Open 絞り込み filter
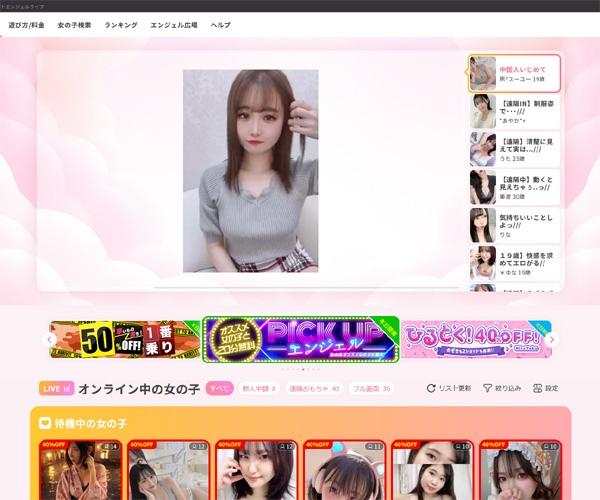Screen dimensions: 600x500 click(502, 388)
